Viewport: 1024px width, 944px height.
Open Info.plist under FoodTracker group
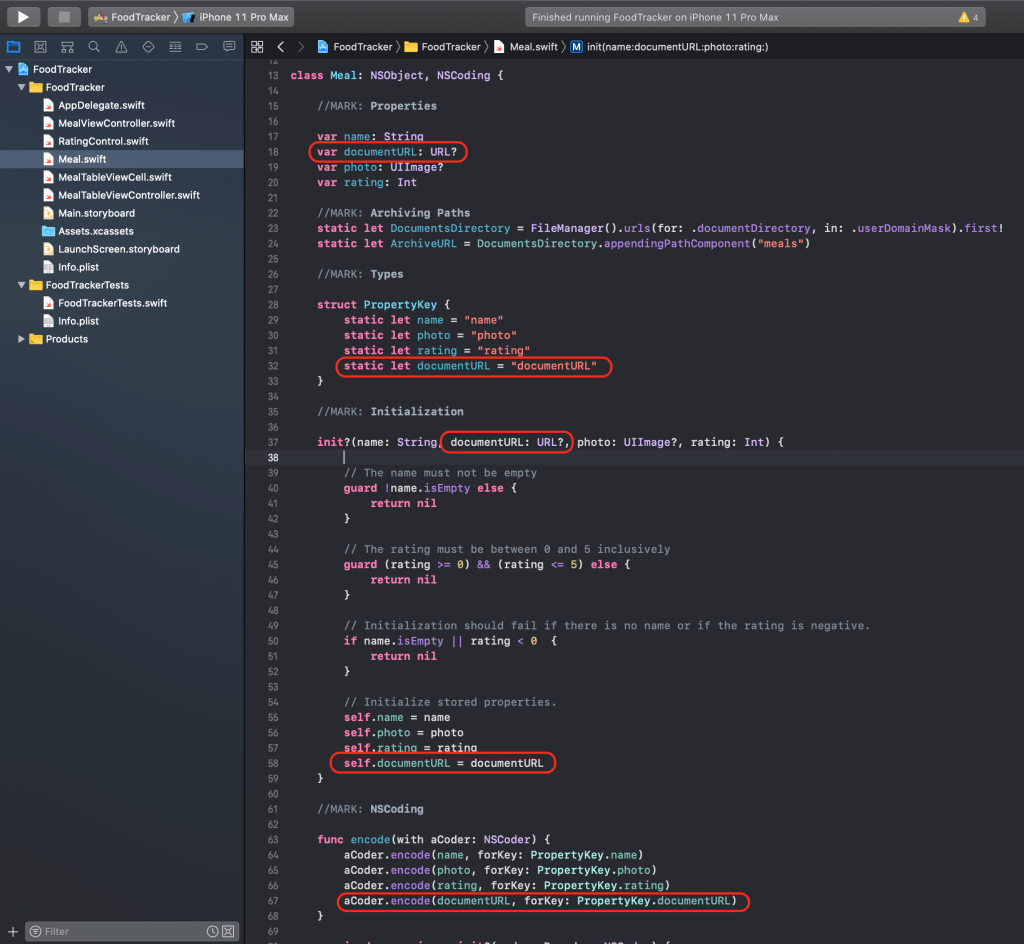tap(78, 266)
